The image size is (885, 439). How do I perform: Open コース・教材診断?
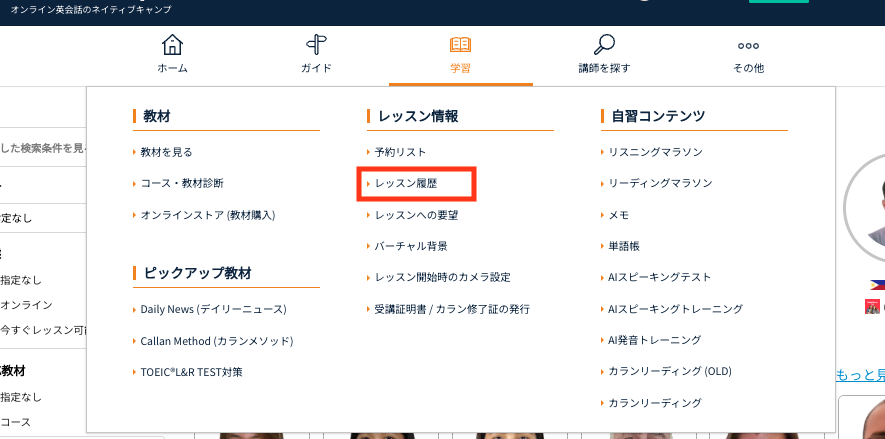[x=182, y=184]
